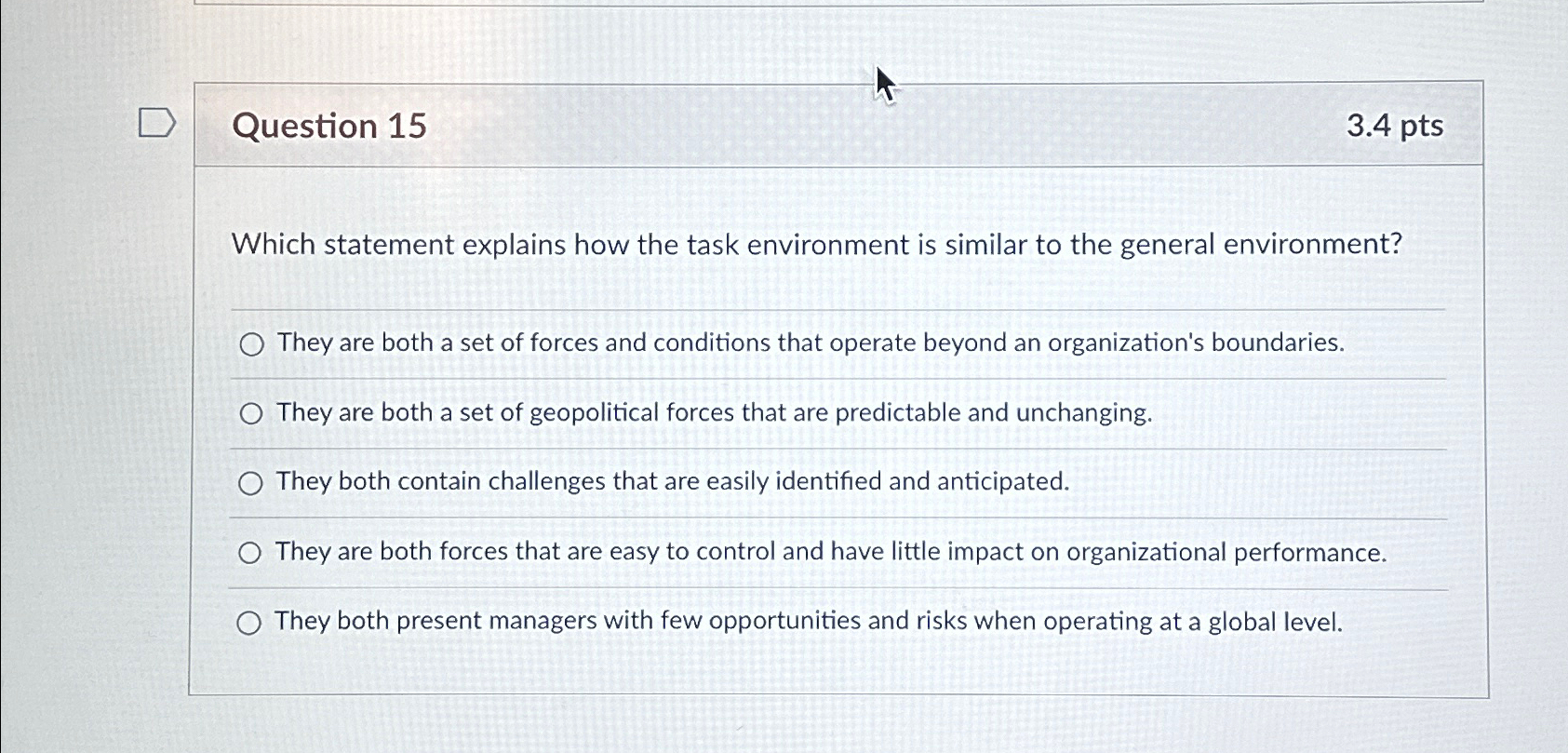Image resolution: width=1568 pixels, height=753 pixels.
Task: Choose the easily identified challenges answer
Action: pyautogui.click(x=250, y=482)
